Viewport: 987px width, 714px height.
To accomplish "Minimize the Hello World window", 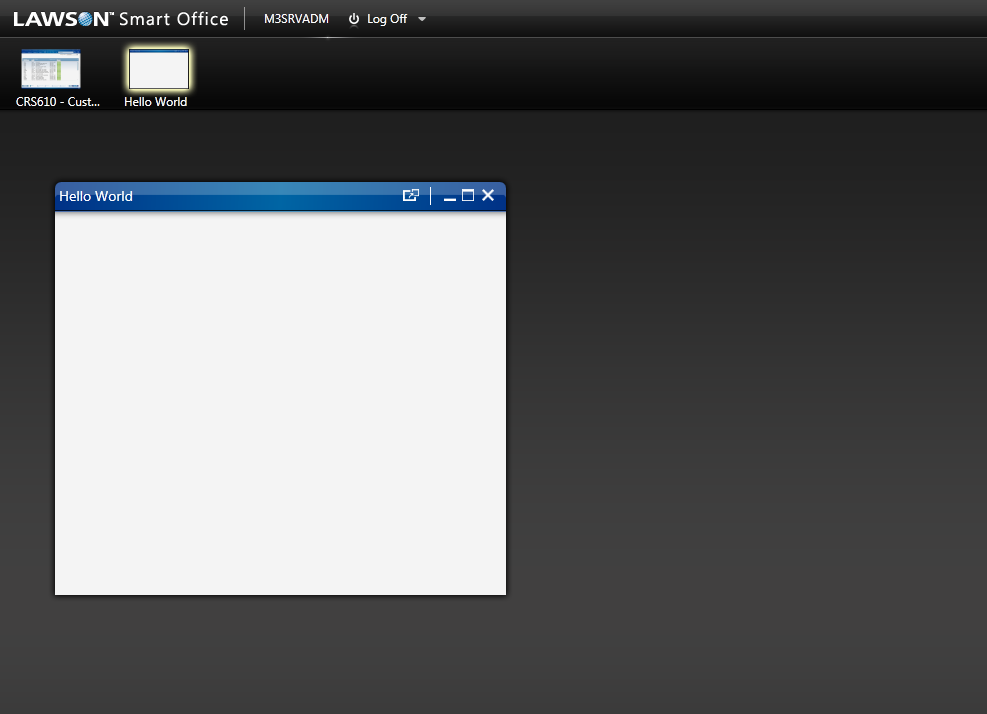I will [x=450, y=197].
